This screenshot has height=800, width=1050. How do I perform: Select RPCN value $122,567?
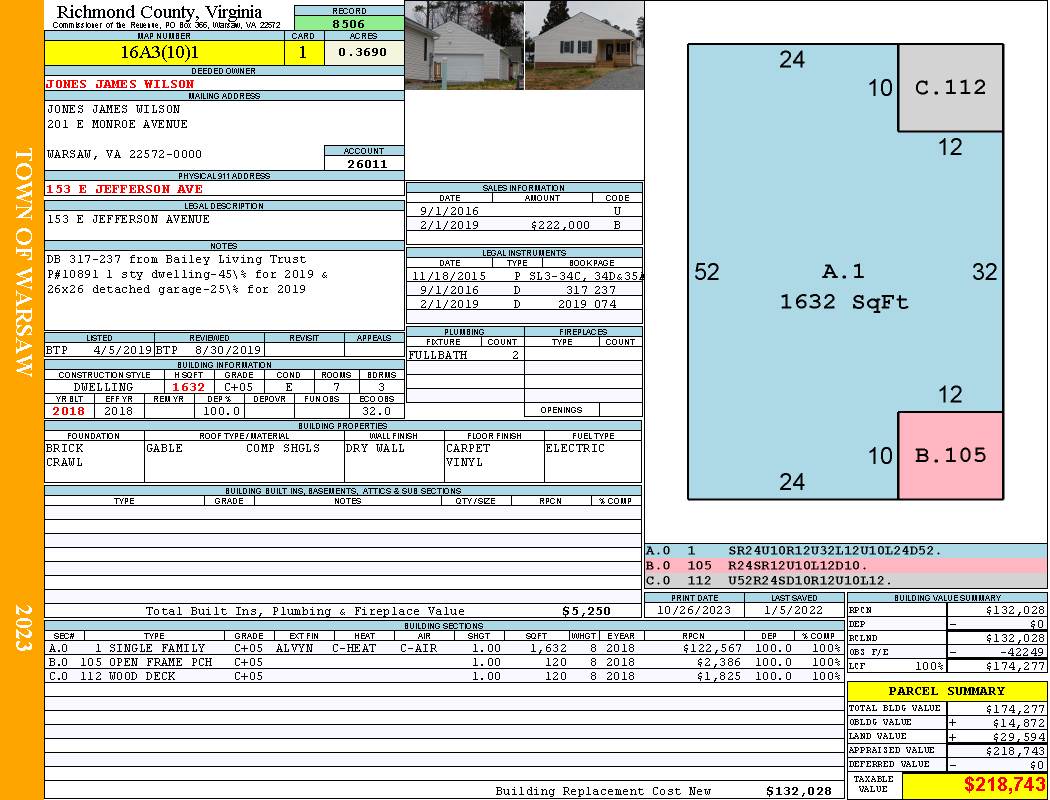tap(712, 648)
